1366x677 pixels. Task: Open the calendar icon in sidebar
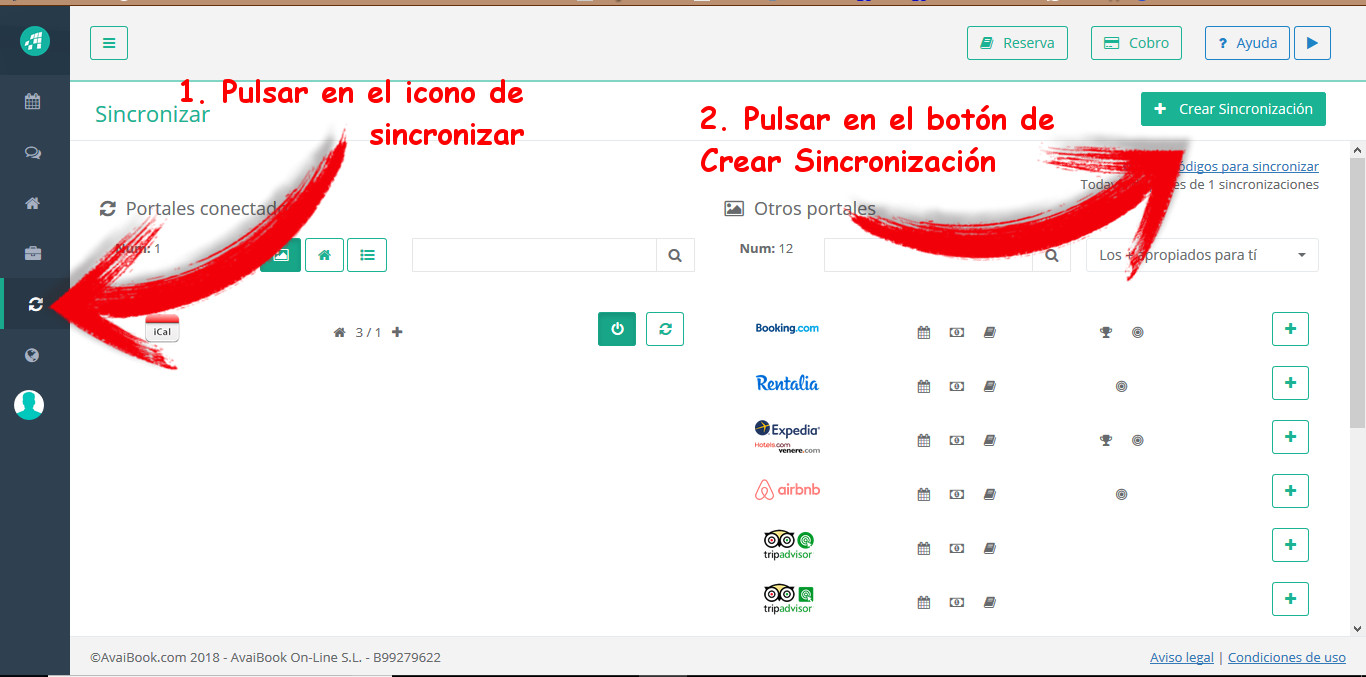[x=33, y=101]
